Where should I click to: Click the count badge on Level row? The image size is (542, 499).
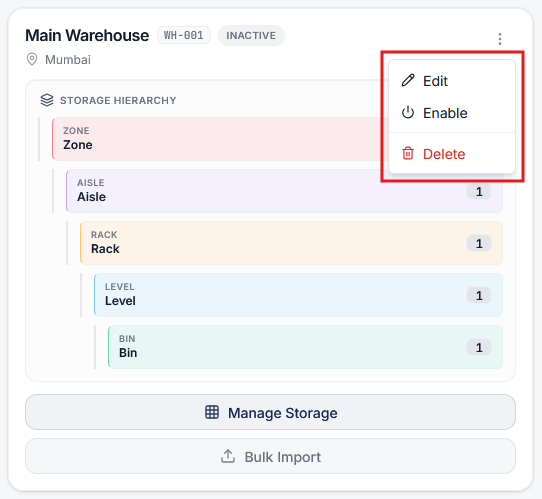point(479,295)
